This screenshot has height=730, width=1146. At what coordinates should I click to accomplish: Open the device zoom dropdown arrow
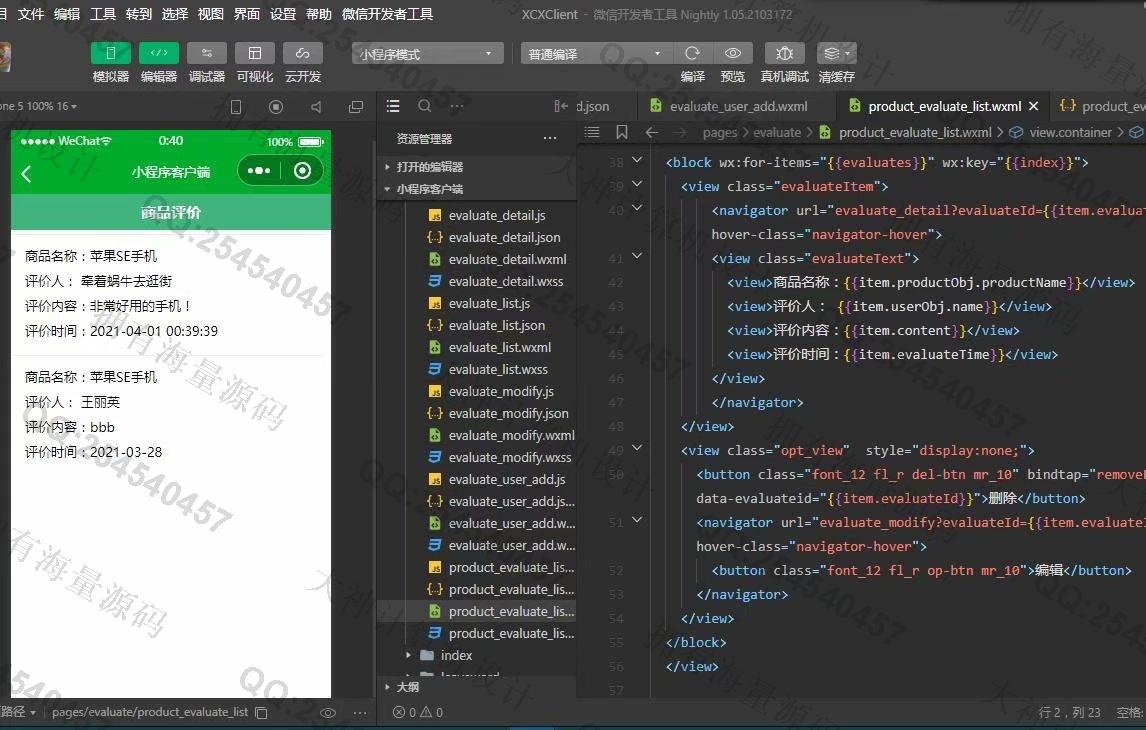pos(74,107)
